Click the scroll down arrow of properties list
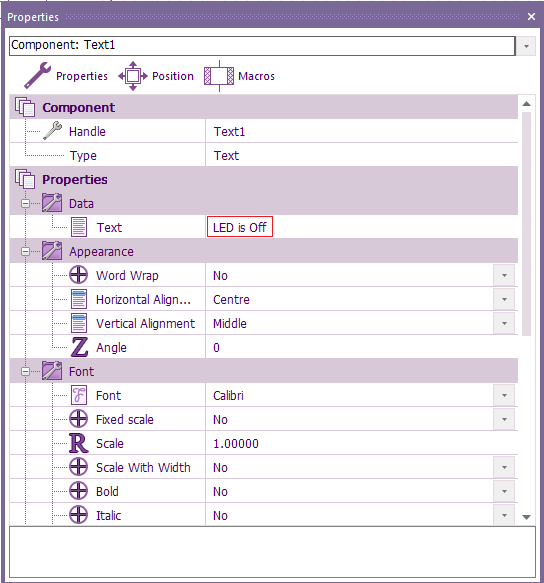 pos(526,517)
